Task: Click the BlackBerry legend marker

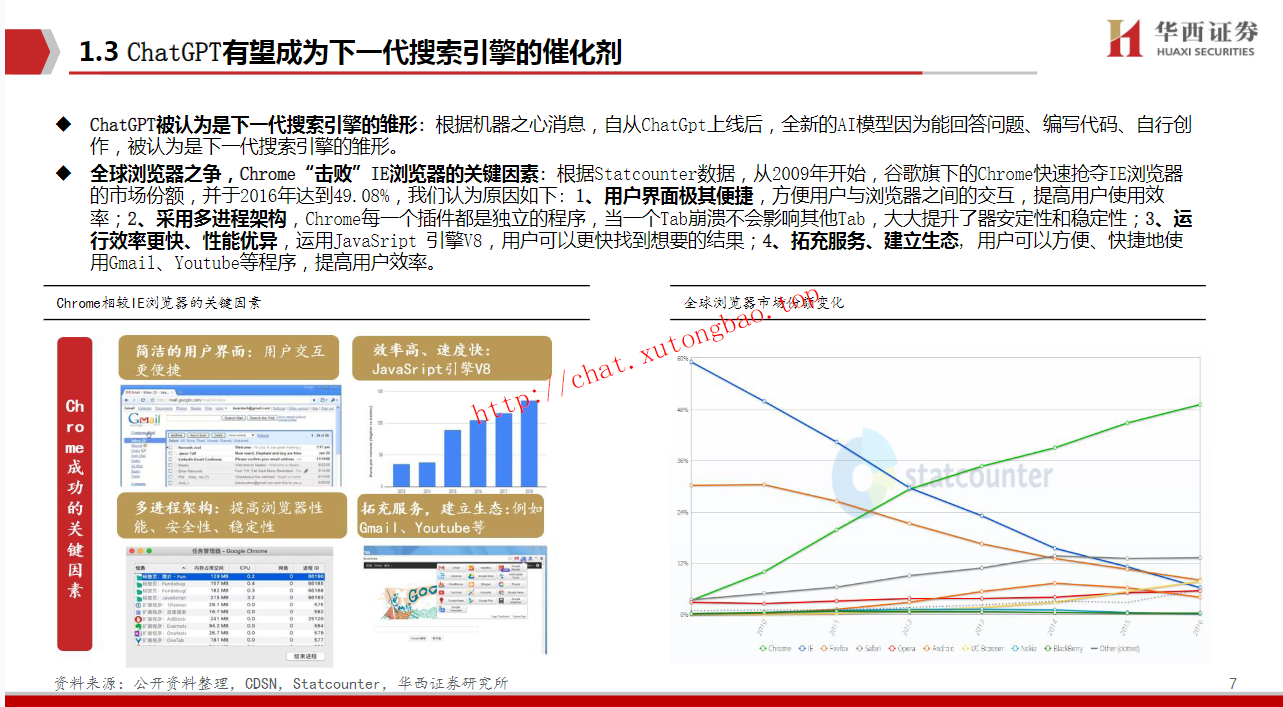Action: 1049,648
